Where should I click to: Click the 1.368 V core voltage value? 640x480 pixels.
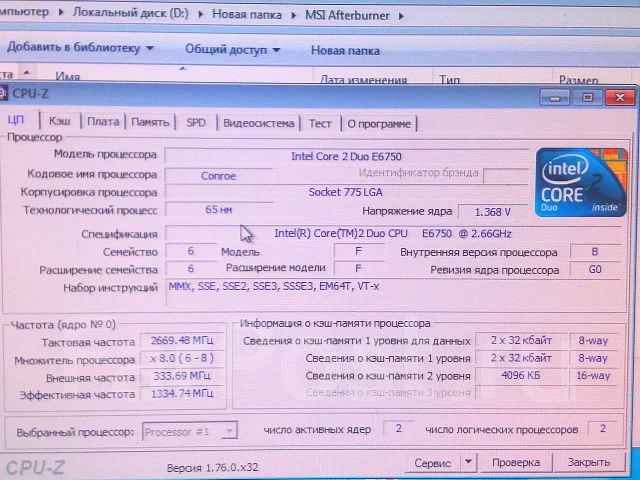tap(493, 212)
